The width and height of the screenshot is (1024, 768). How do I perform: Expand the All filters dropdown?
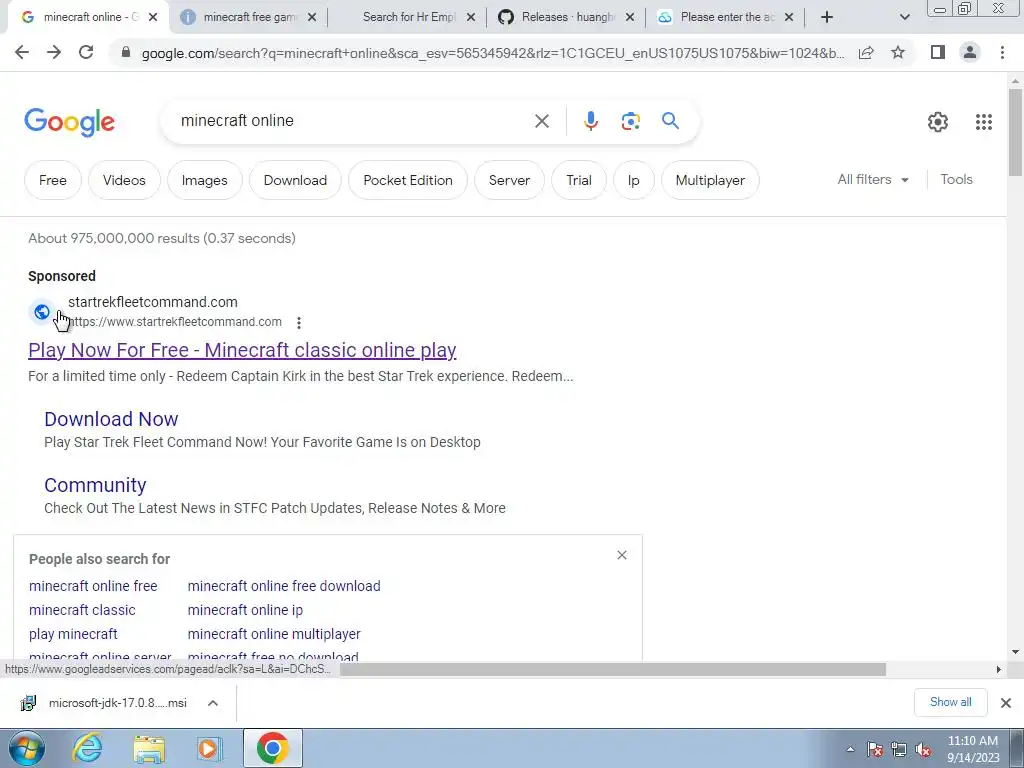[873, 180]
